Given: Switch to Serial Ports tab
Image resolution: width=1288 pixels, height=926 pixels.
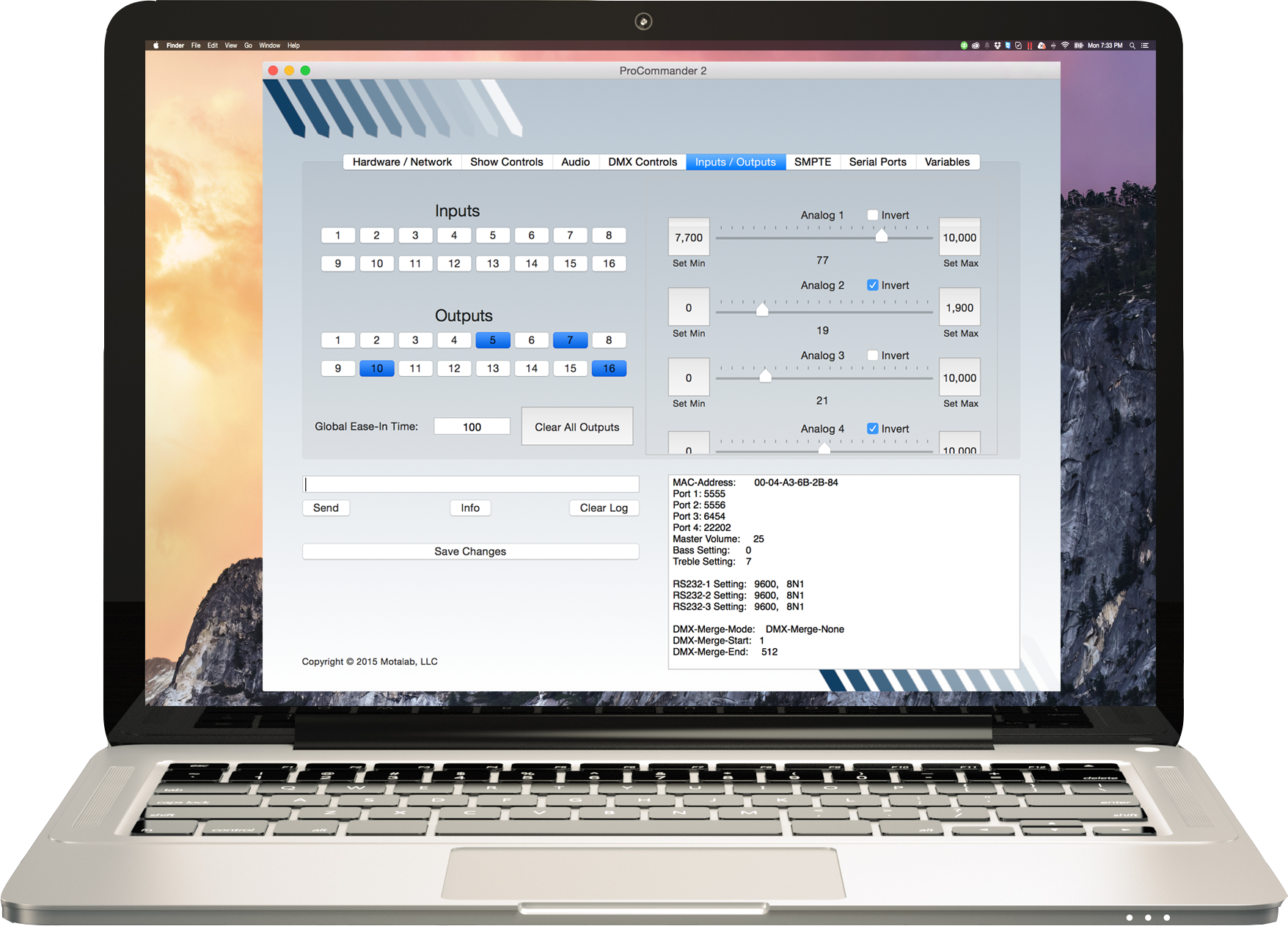Looking at the screenshot, I should pos(878,162).
